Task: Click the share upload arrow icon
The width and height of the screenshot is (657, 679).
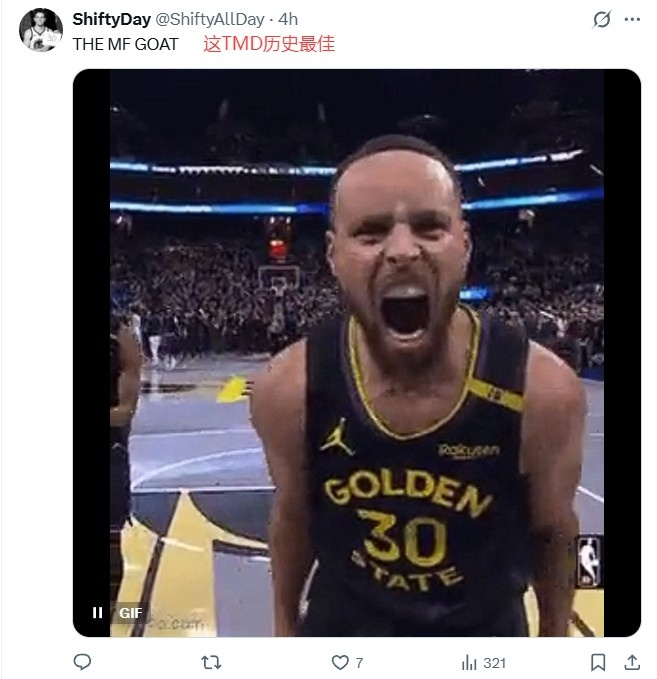Action: pyautogui.click(x=631, y=662)
